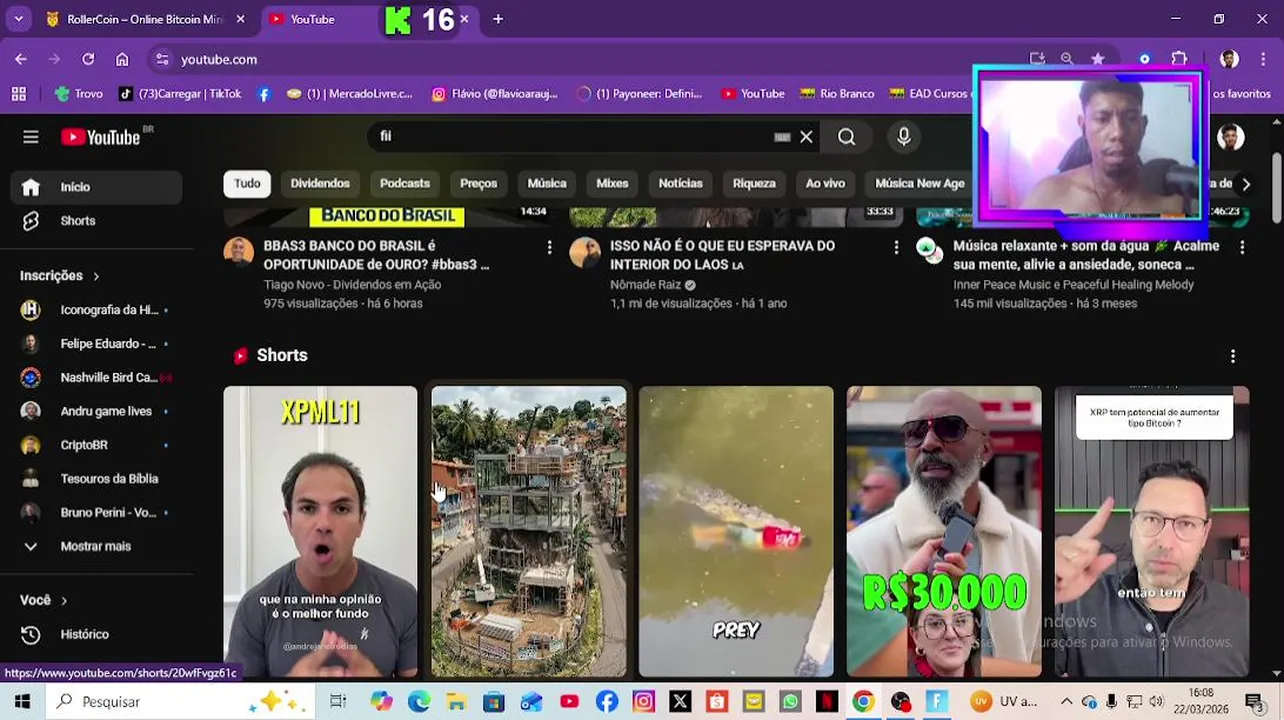Open the Chrome three-dot menu
Viewport: 1284px width, 720px height.
click(x=1263, y=59)
